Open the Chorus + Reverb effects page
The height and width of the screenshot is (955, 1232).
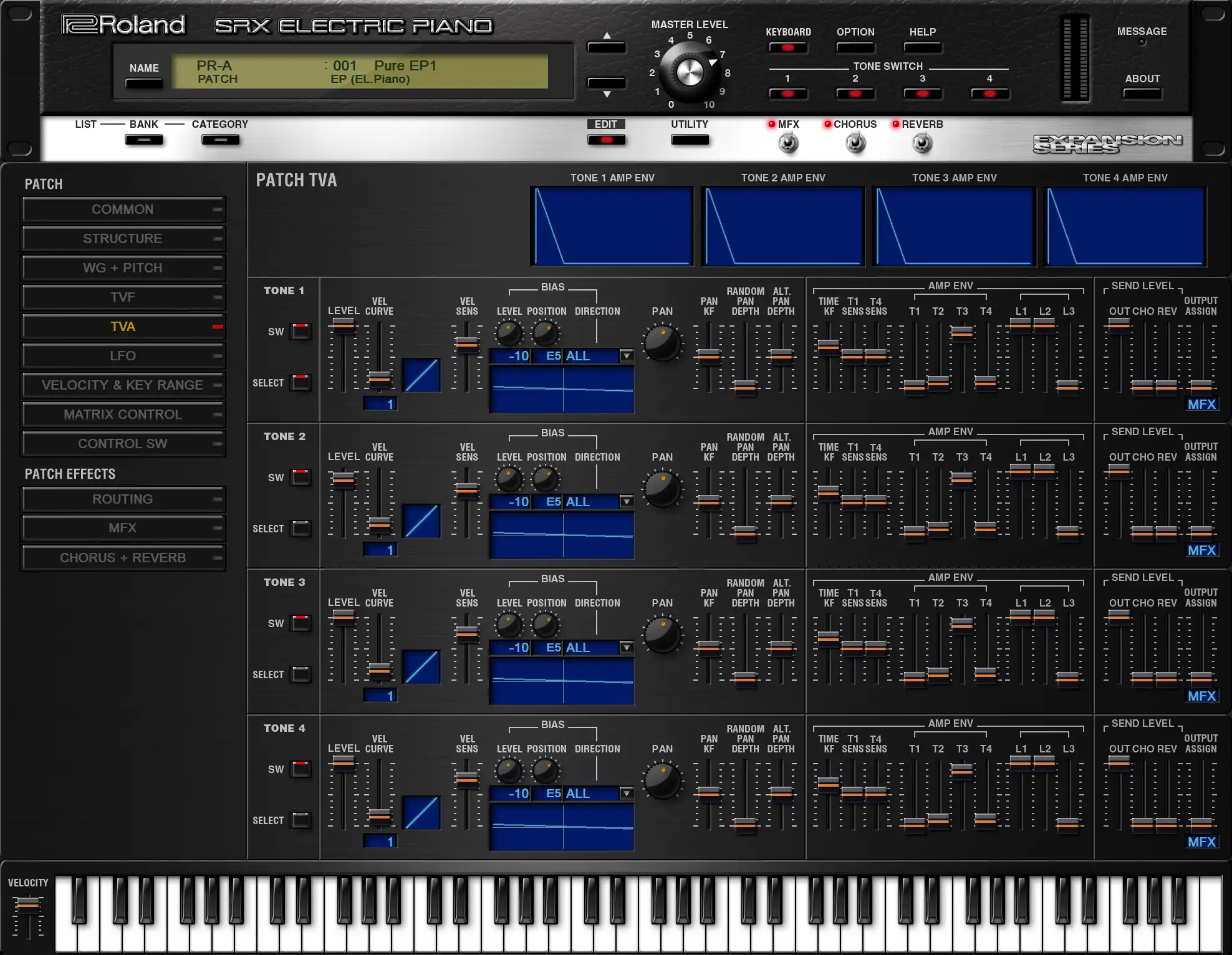[x=123, y=558]
